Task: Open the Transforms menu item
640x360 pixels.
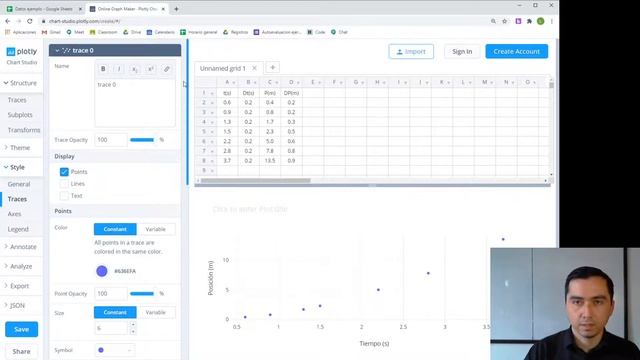Action: 24,130
